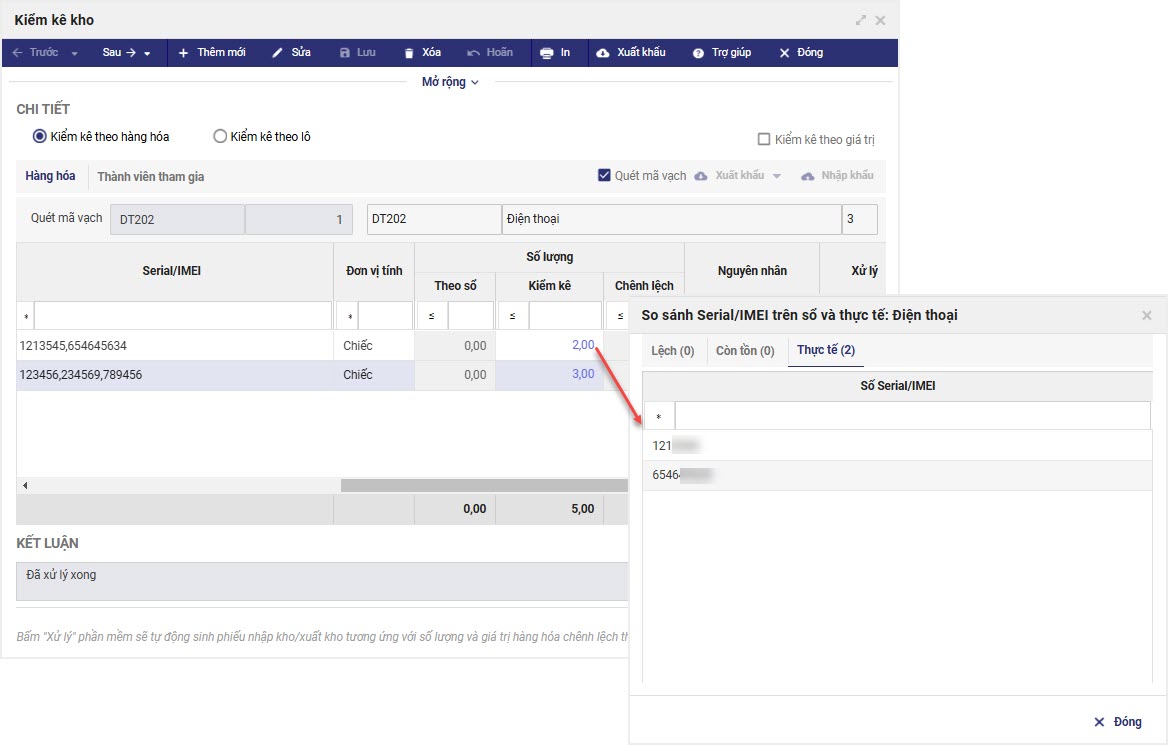
Task: Click the Lưu save disk icon
Action: [344, 53]
